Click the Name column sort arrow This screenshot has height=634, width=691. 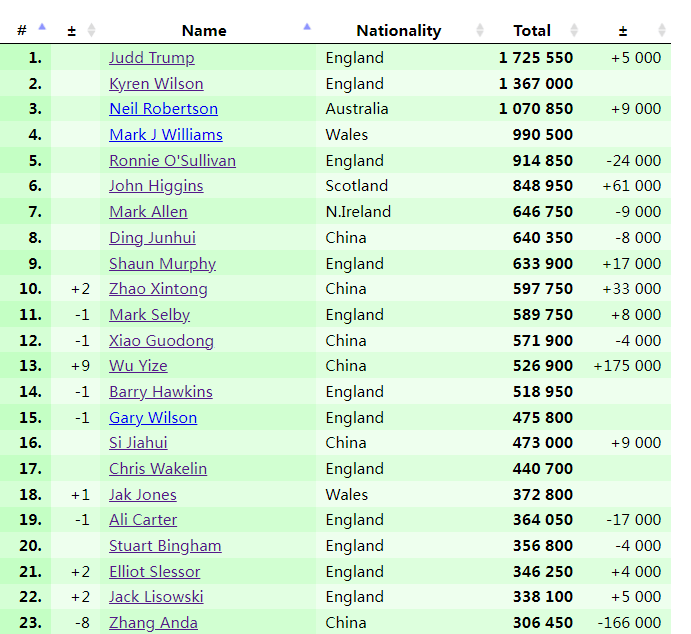tap(307, 27)
